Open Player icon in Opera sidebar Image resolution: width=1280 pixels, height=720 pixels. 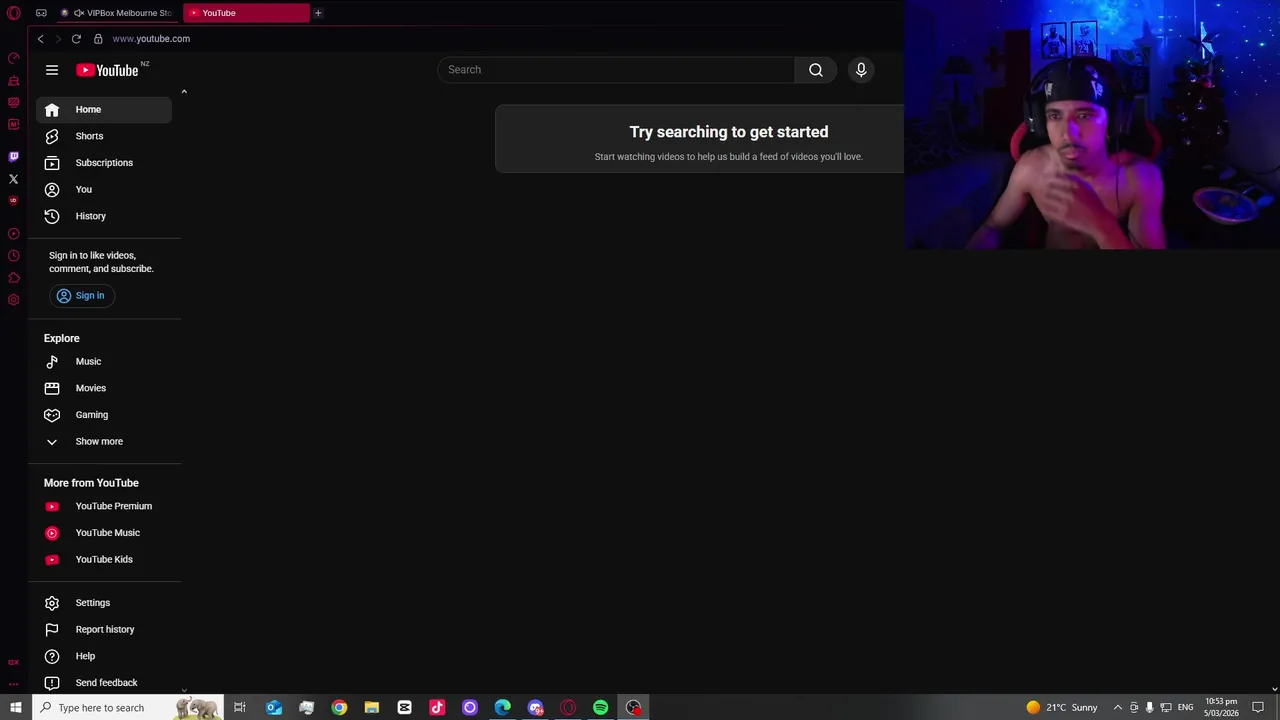click(14, 234)
